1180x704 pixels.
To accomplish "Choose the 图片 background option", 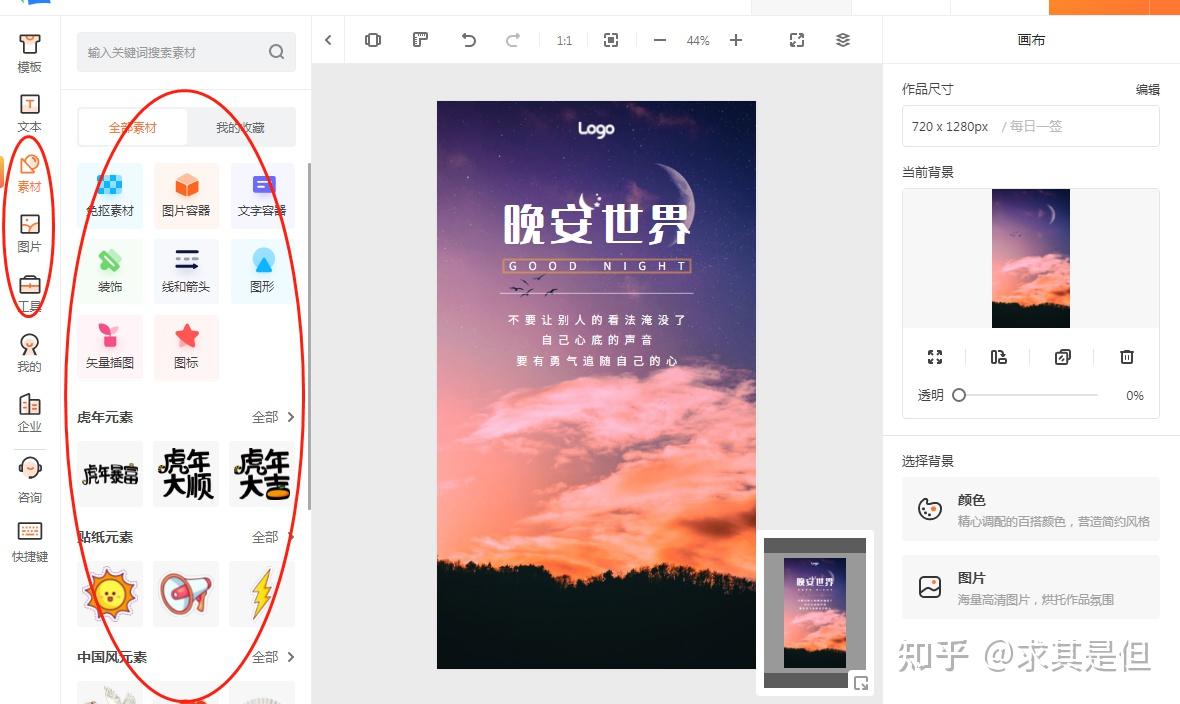I will [x=1030, y=587].
